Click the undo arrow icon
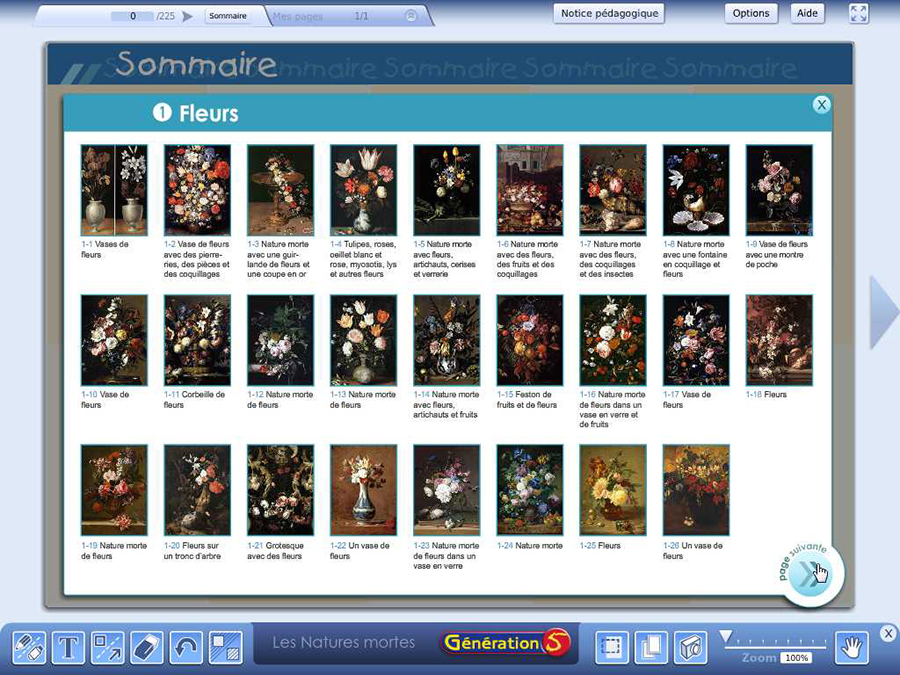 click(186, 648)
